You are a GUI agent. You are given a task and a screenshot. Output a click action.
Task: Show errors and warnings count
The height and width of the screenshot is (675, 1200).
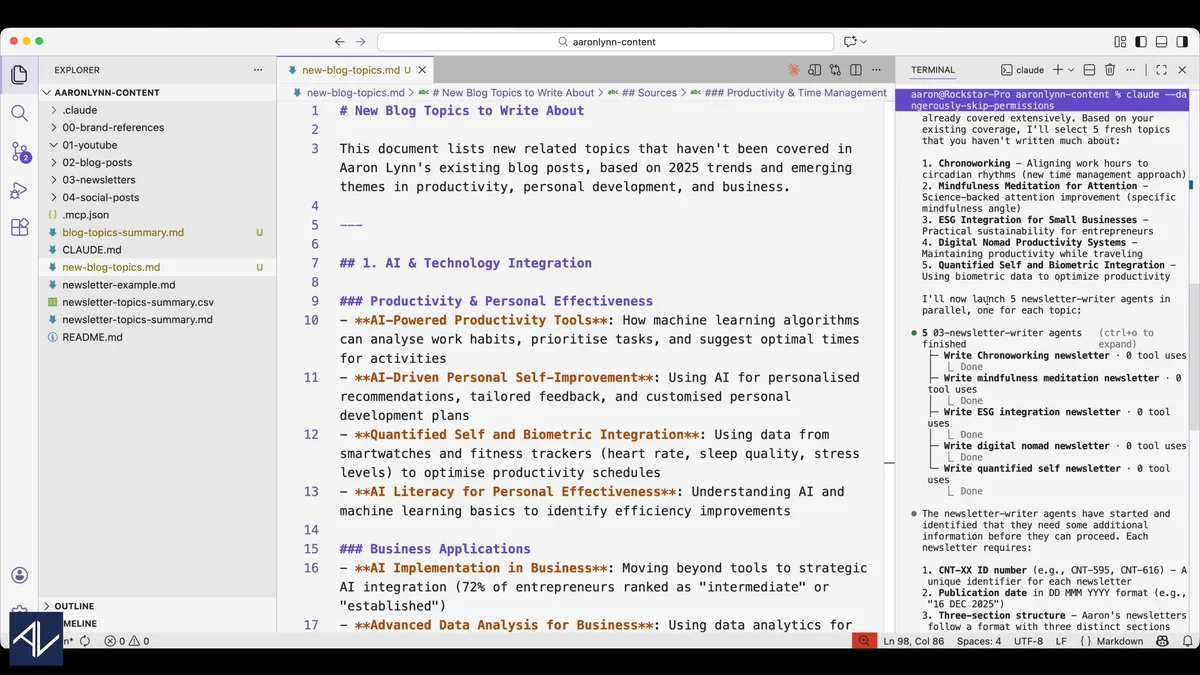coord(127,641)
